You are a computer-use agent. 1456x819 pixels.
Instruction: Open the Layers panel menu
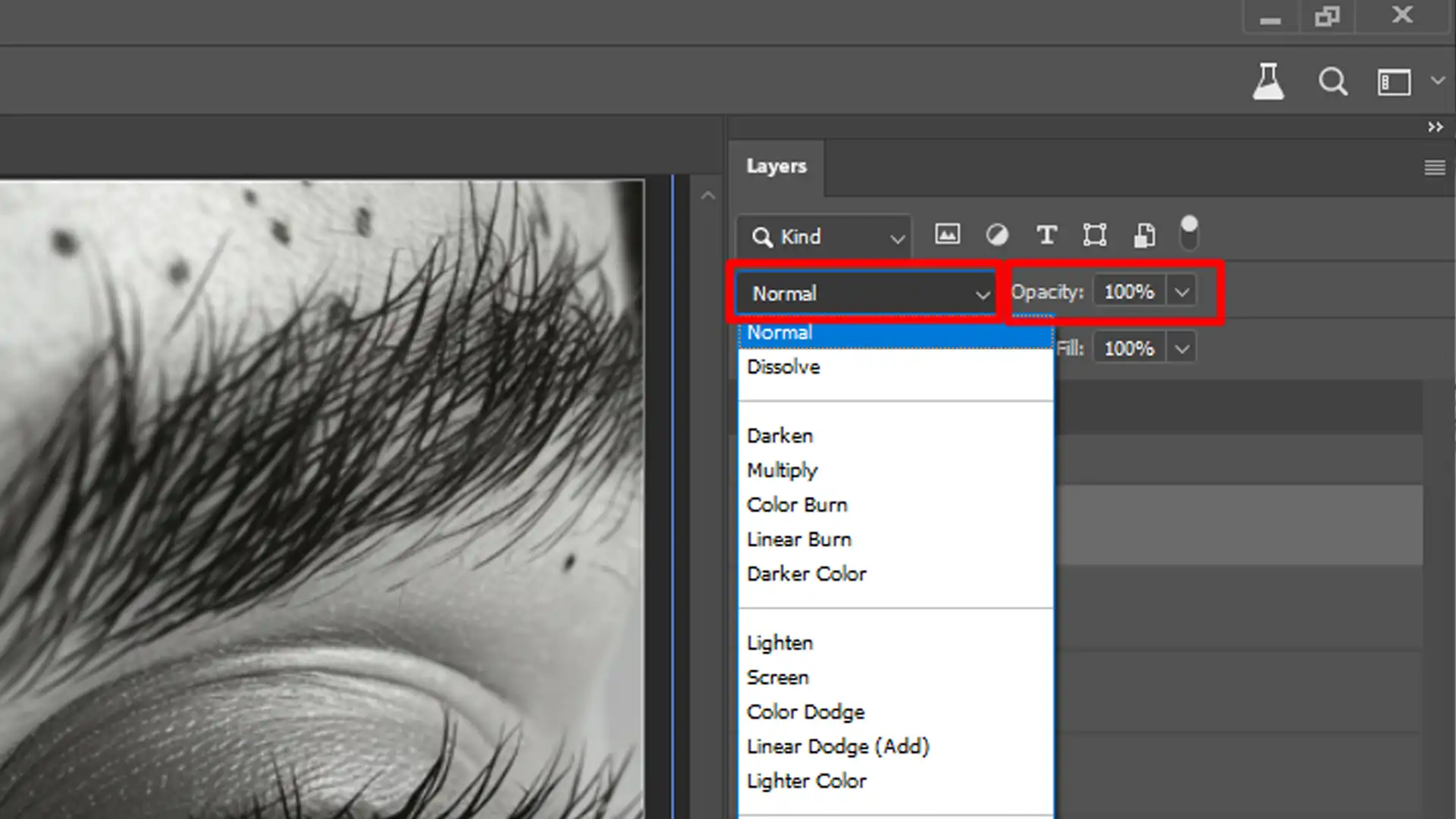(x=1435, y=167)
